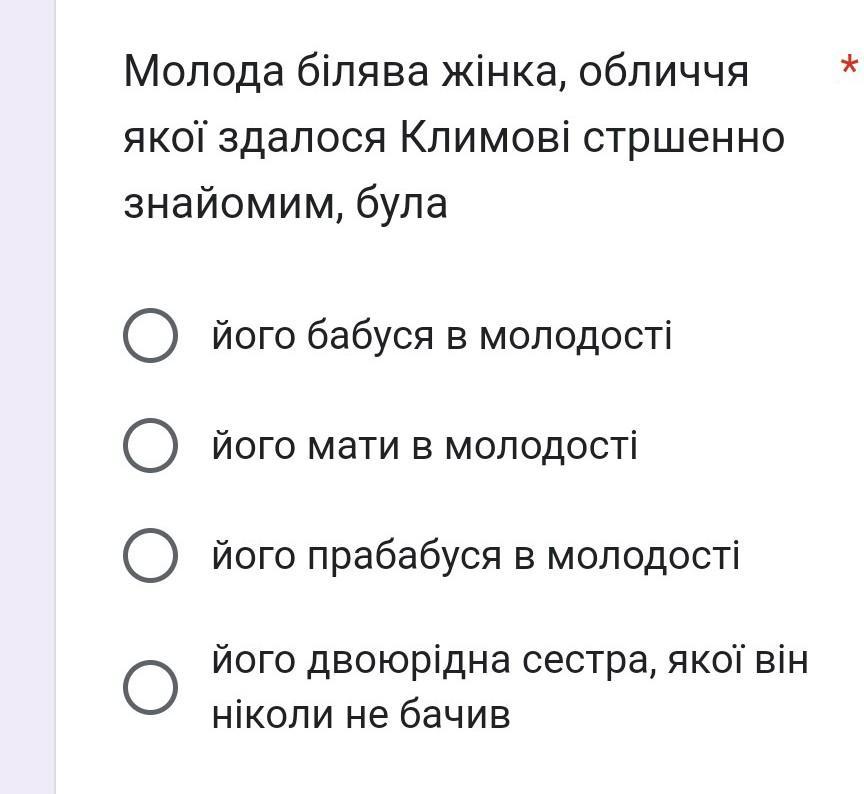The width and height of the screenshot is (864, 794).
Task: Click the label line "його двоюрідна сестра, якої він"
Action: [510, 661]
